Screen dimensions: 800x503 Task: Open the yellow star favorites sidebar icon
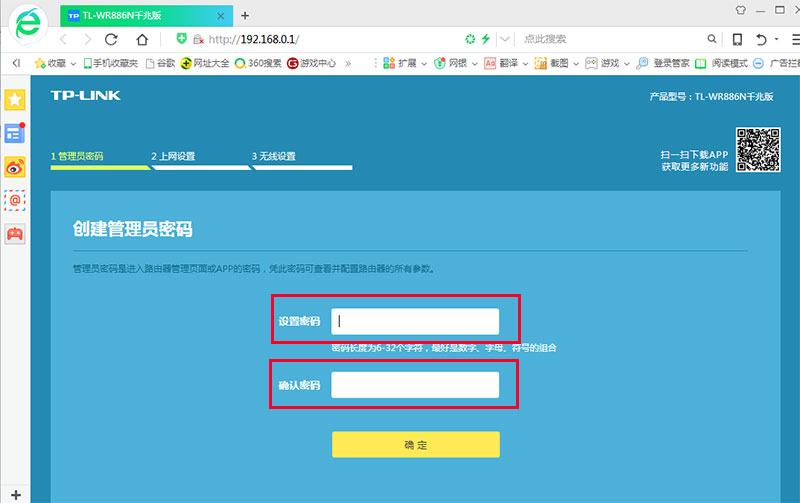15,99
